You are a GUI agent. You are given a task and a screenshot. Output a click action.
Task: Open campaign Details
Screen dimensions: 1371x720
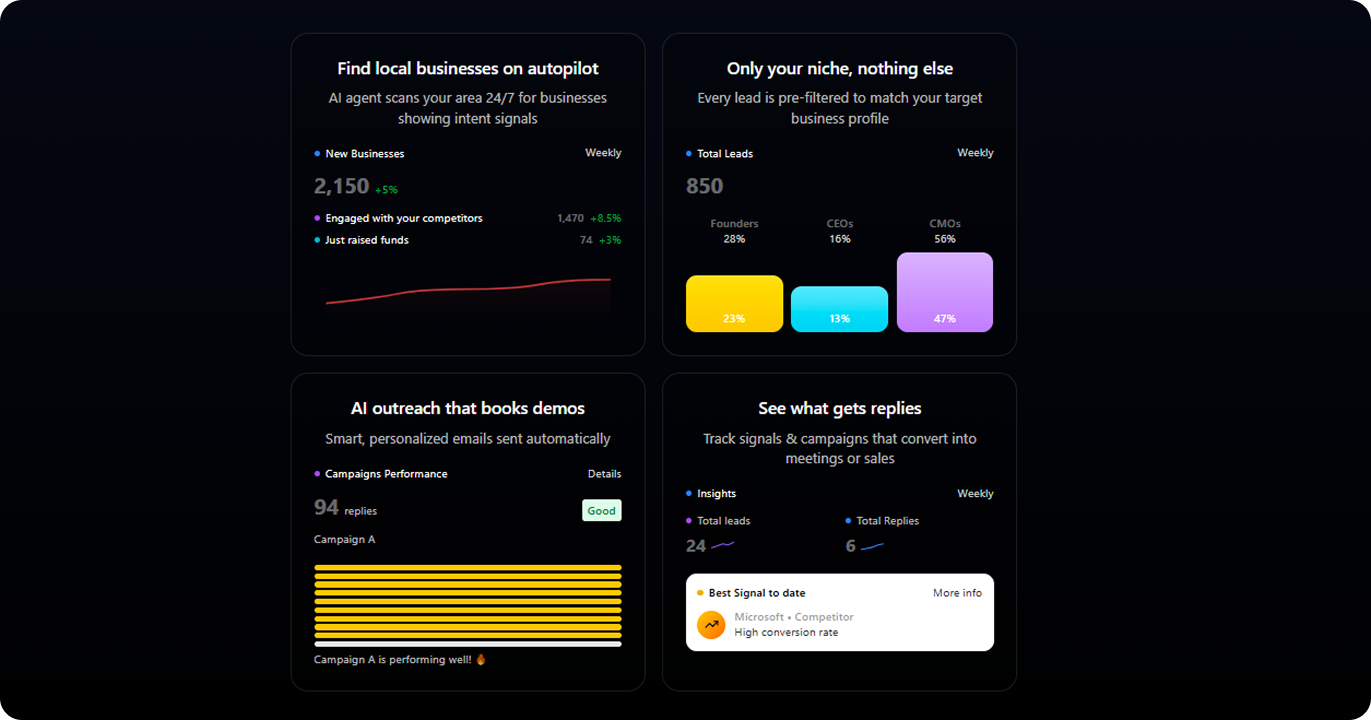[x=604, y=473]
